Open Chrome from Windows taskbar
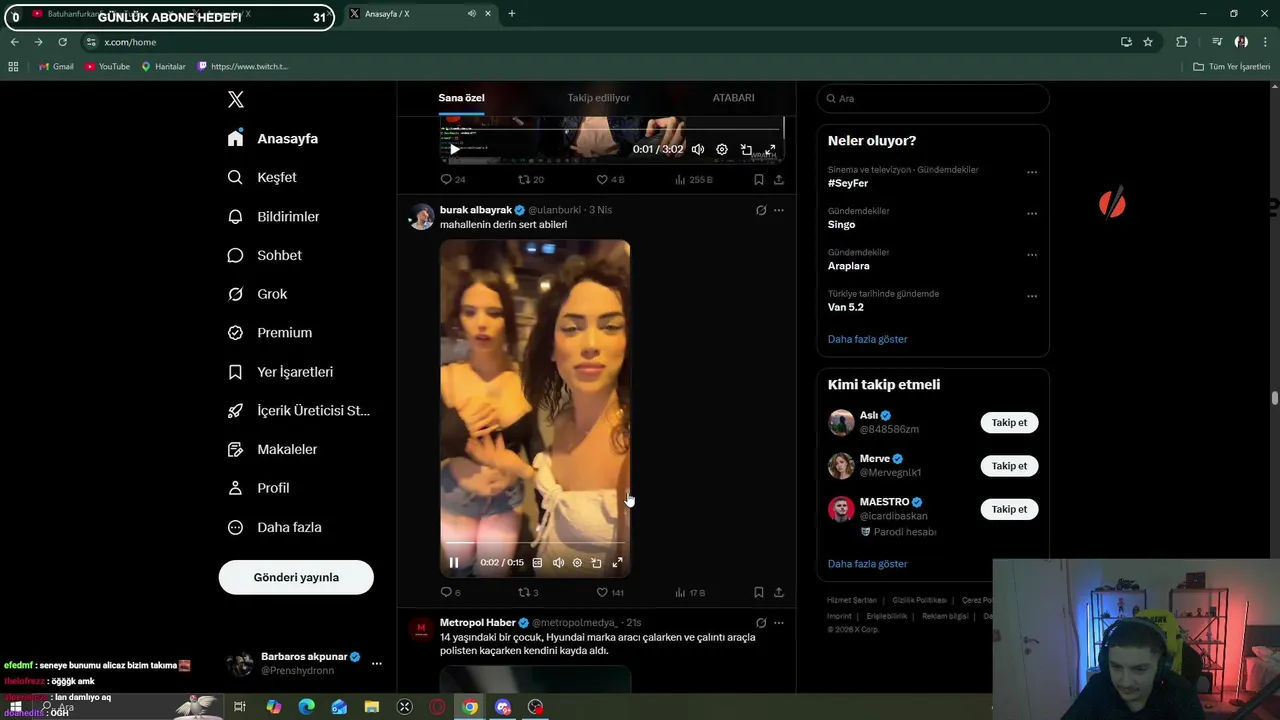This screenshot has height=720, width=1280. (470, 707)
